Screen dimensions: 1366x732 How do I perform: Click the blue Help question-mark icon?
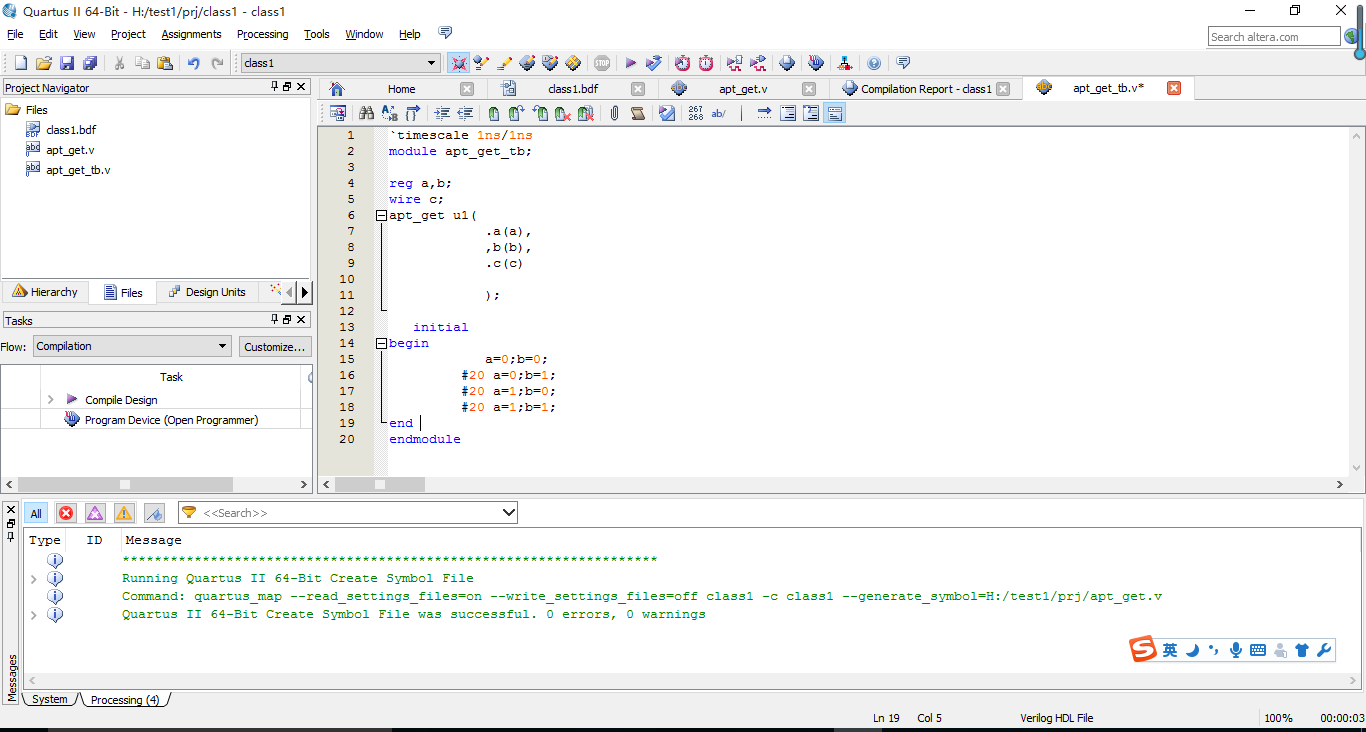pyautogui.click(x=874, y=63)
